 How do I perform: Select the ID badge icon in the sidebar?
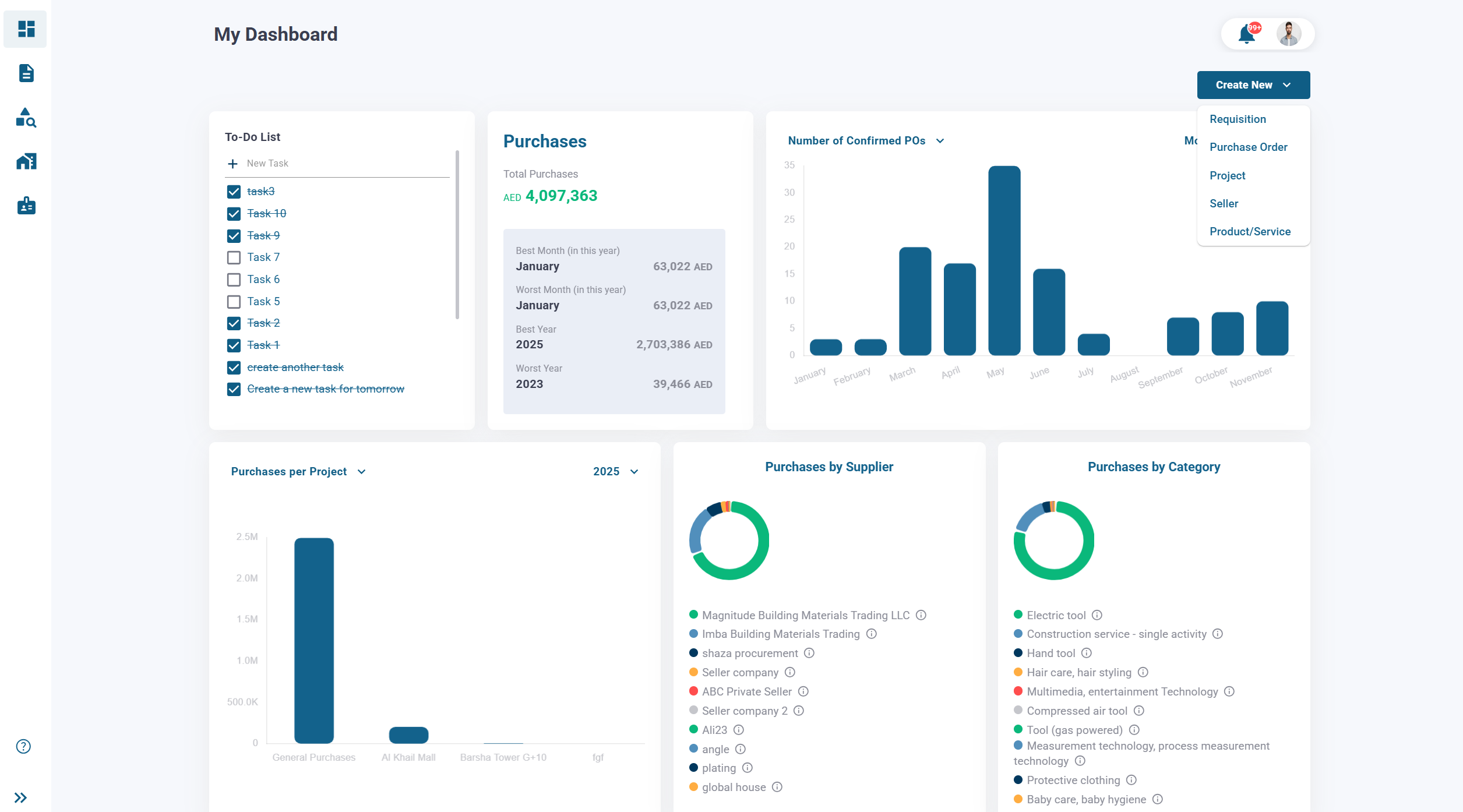tap(25, 205)
